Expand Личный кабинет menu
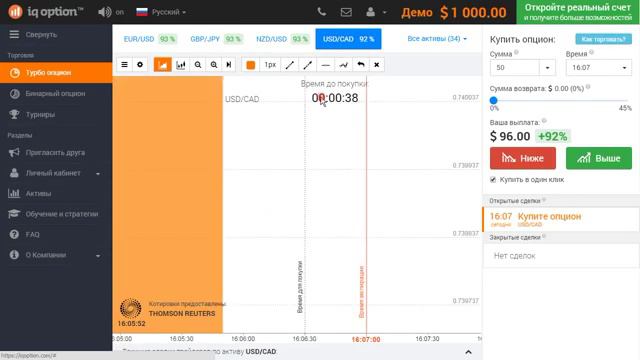 click(56, 173)
